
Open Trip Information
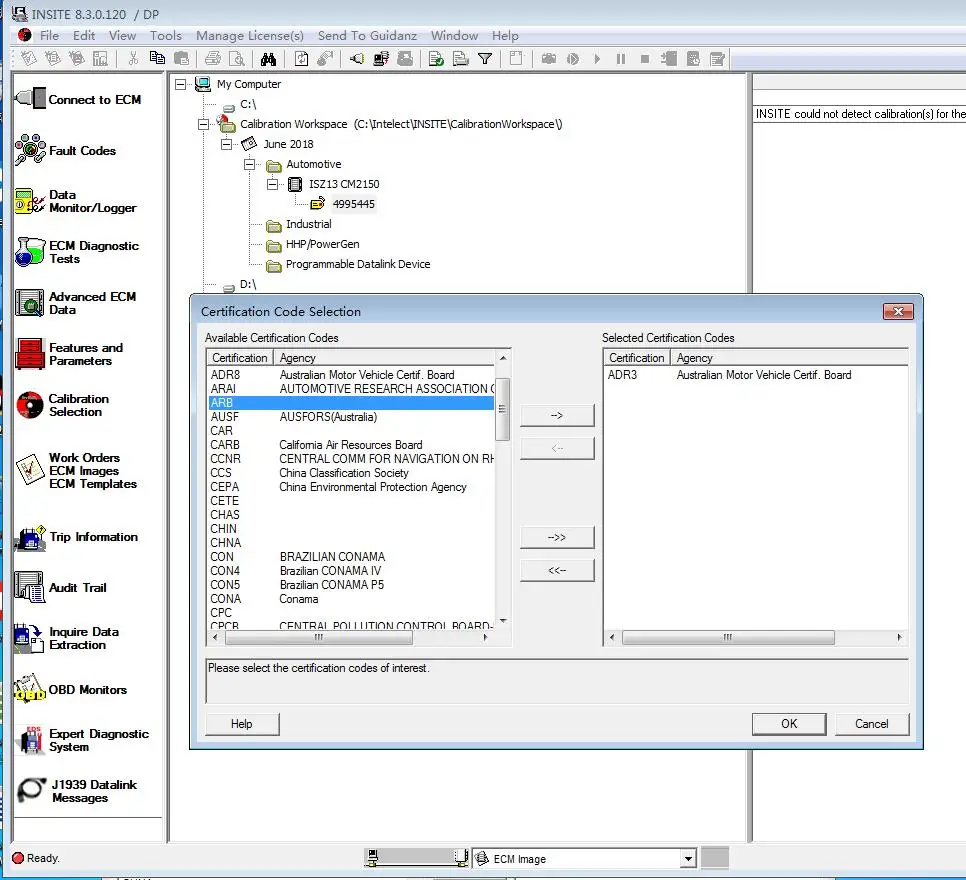click(x=76, y=537)
